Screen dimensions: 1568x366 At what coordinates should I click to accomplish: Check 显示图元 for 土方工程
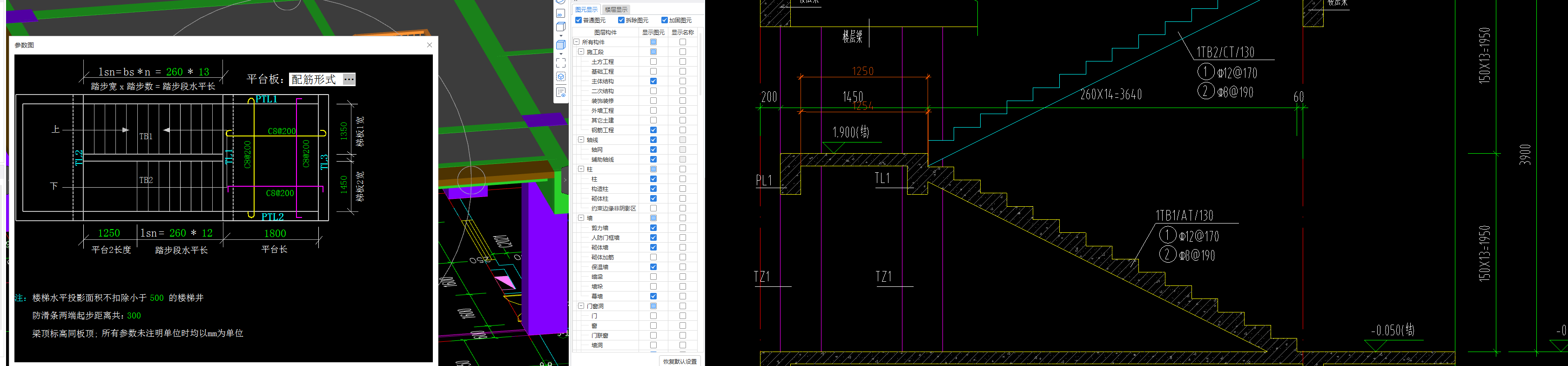(x=653, y=61)
